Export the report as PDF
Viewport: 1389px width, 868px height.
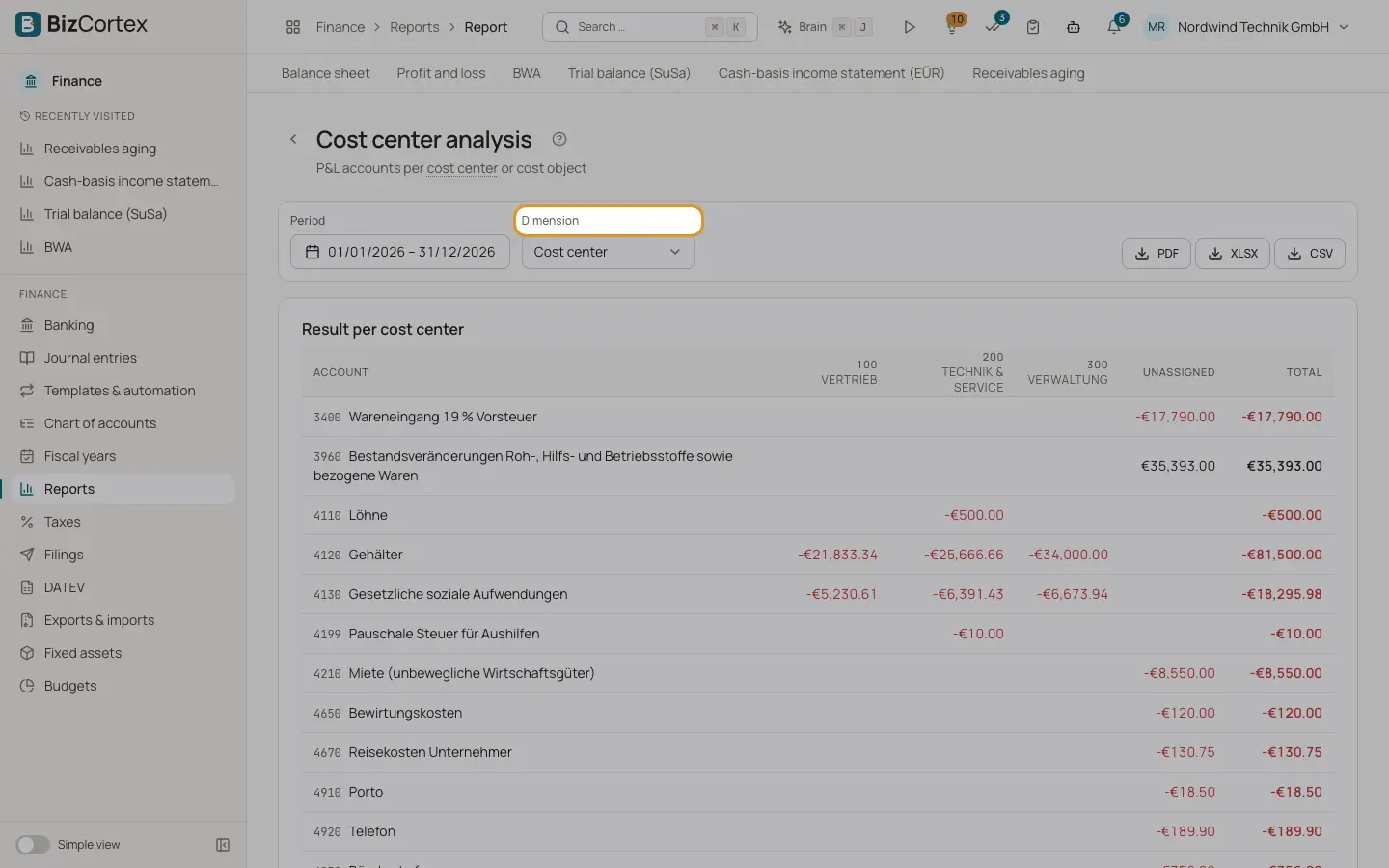coord(1157,254)
